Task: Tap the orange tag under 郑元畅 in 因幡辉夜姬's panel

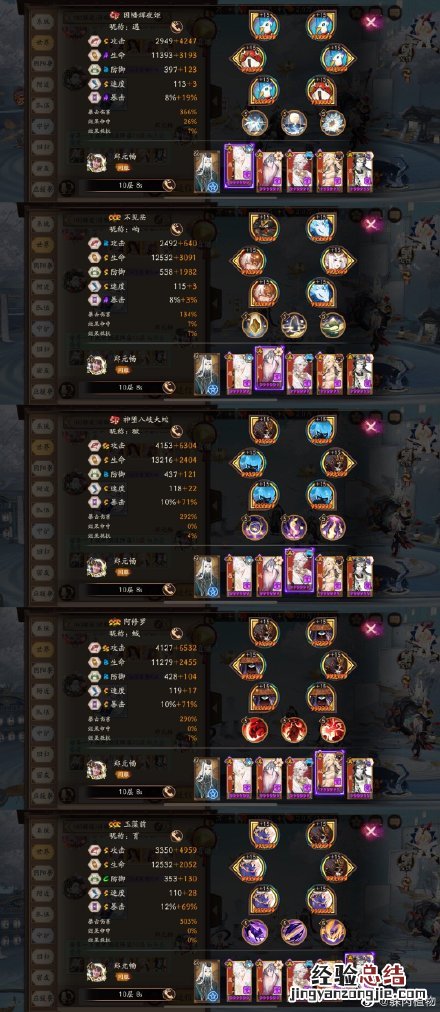Action: coord(123,167)
